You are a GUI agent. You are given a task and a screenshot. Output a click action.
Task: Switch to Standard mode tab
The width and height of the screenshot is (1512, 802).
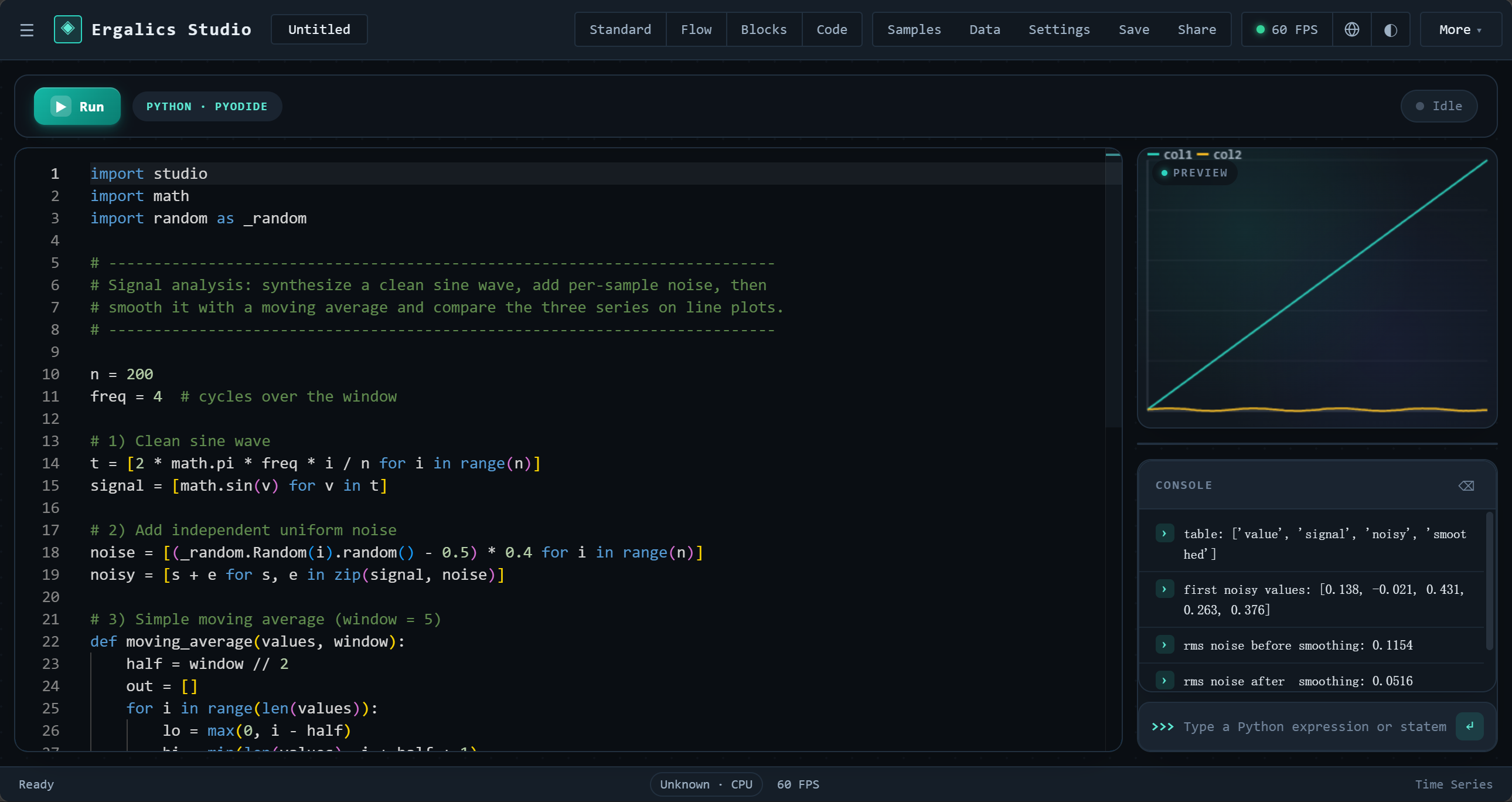(x=621, y=29)
